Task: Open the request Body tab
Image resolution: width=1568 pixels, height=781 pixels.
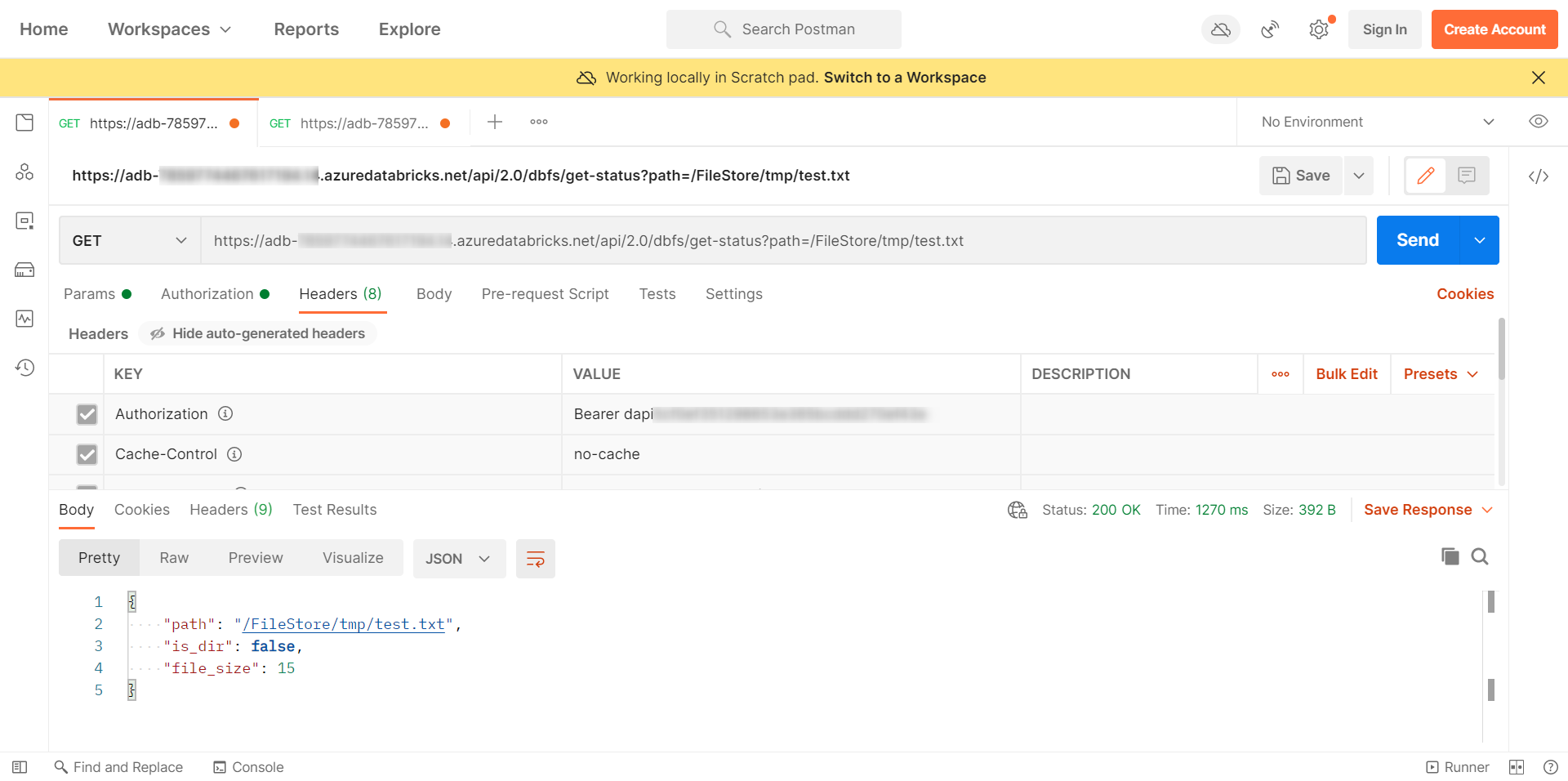Action: 434,294
